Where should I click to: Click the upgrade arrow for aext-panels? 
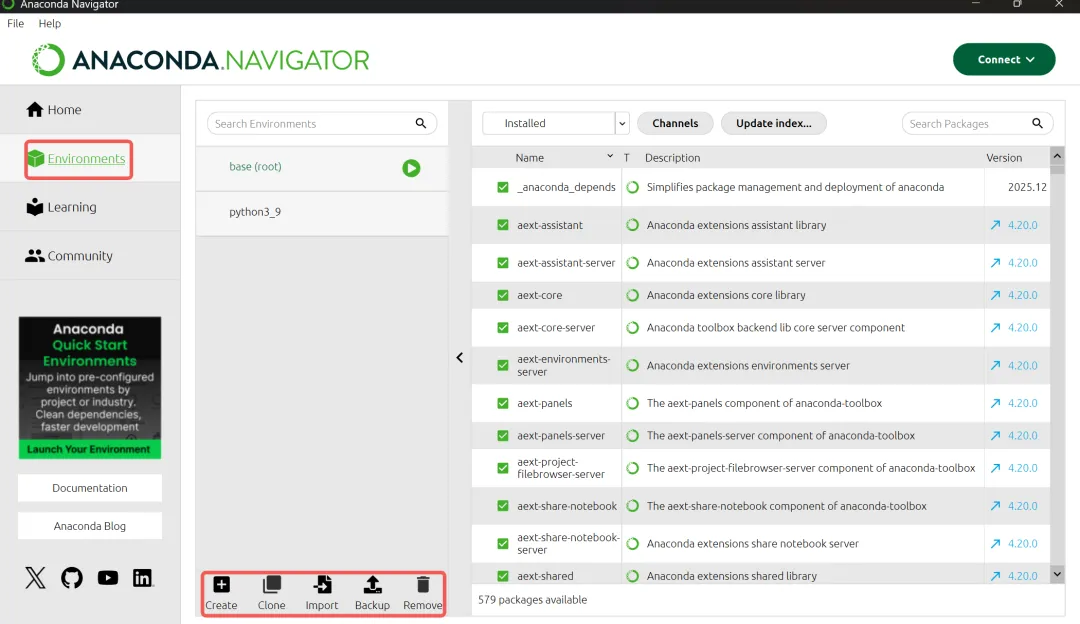coord(995,404)
